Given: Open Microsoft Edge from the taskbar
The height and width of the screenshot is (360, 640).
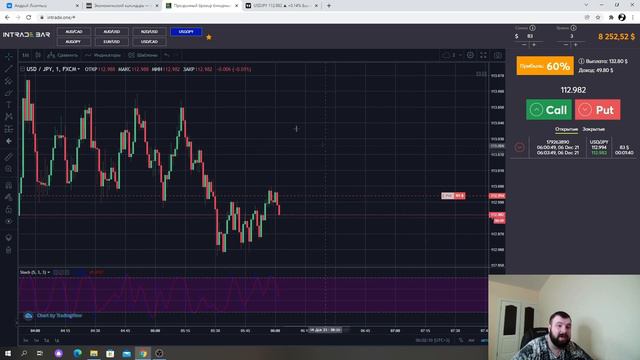Looking at the screenshot, I should point(77,353).
